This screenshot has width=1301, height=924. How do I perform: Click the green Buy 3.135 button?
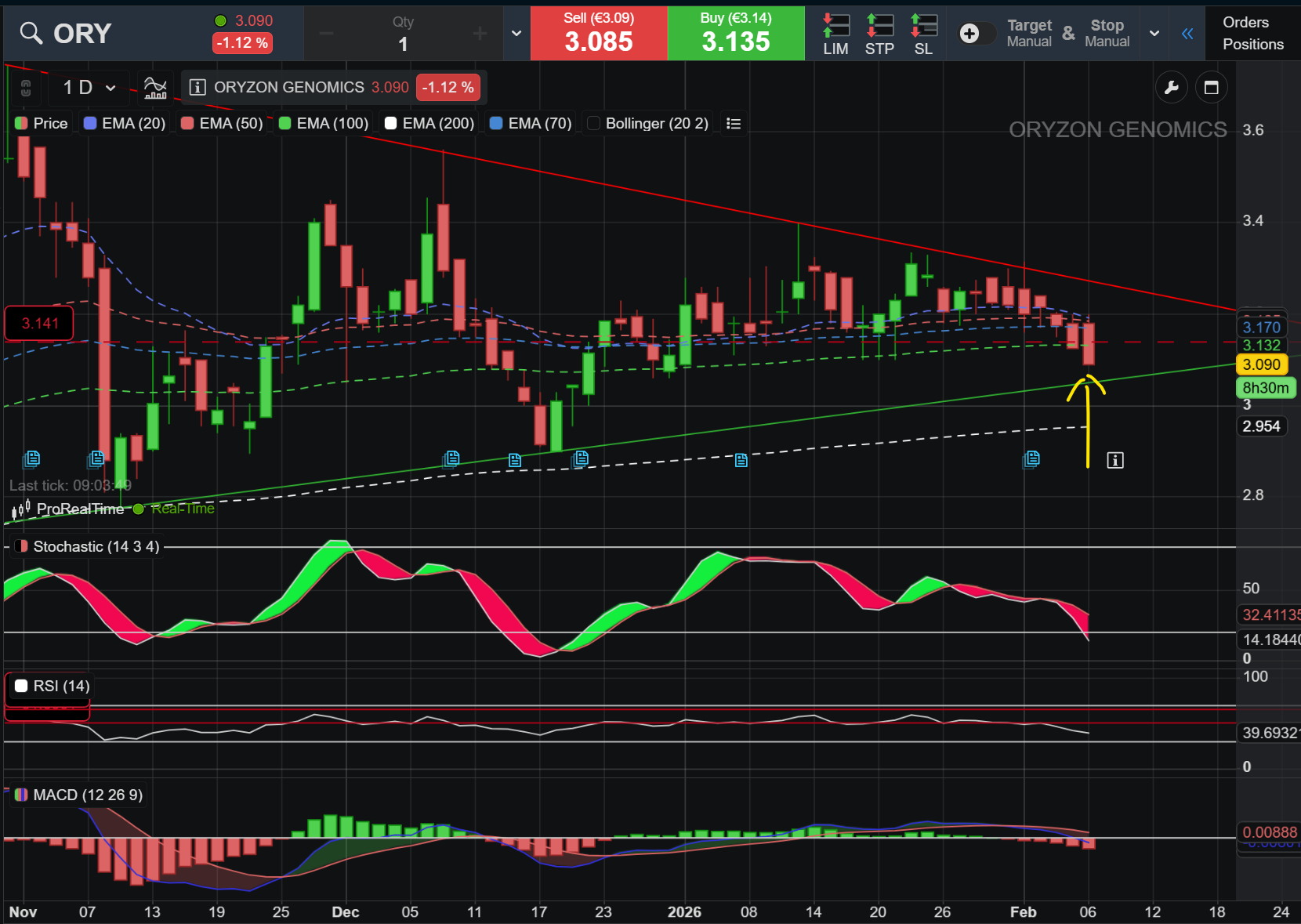pyautogui.click(x=736, y=33)
